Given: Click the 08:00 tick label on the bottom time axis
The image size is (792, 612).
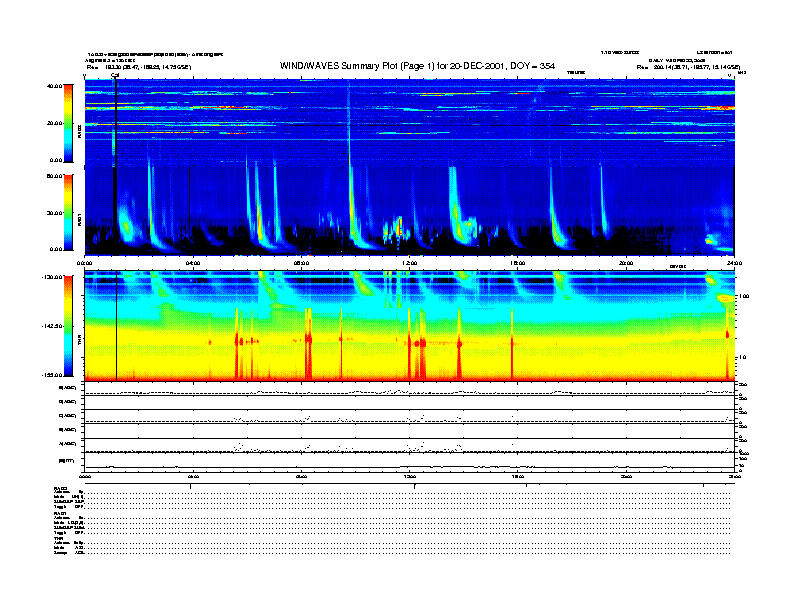Looking at the screenshot, I should tap(301, 476).
